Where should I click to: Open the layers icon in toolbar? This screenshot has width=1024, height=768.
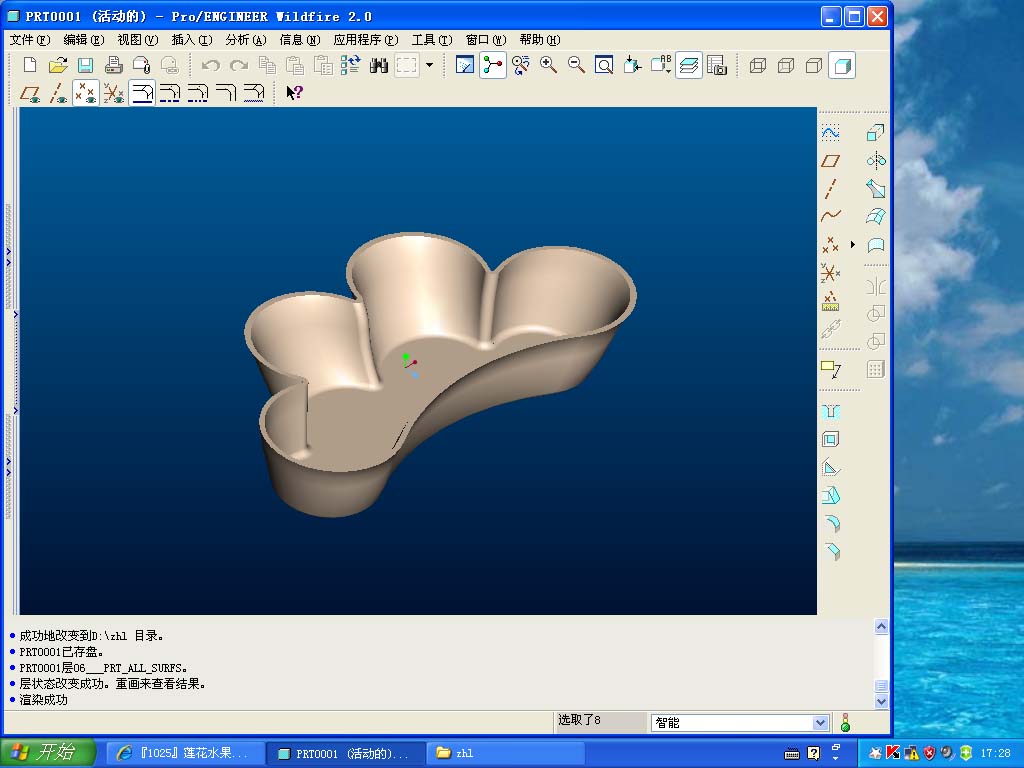click(689, 65)
